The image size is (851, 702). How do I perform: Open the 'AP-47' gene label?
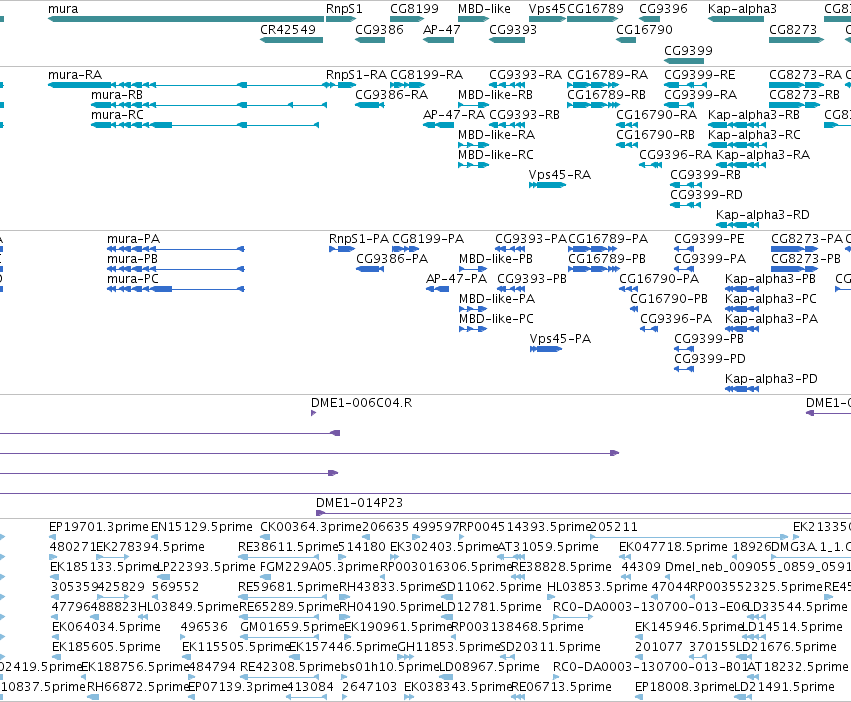click(x=442, y=30)
